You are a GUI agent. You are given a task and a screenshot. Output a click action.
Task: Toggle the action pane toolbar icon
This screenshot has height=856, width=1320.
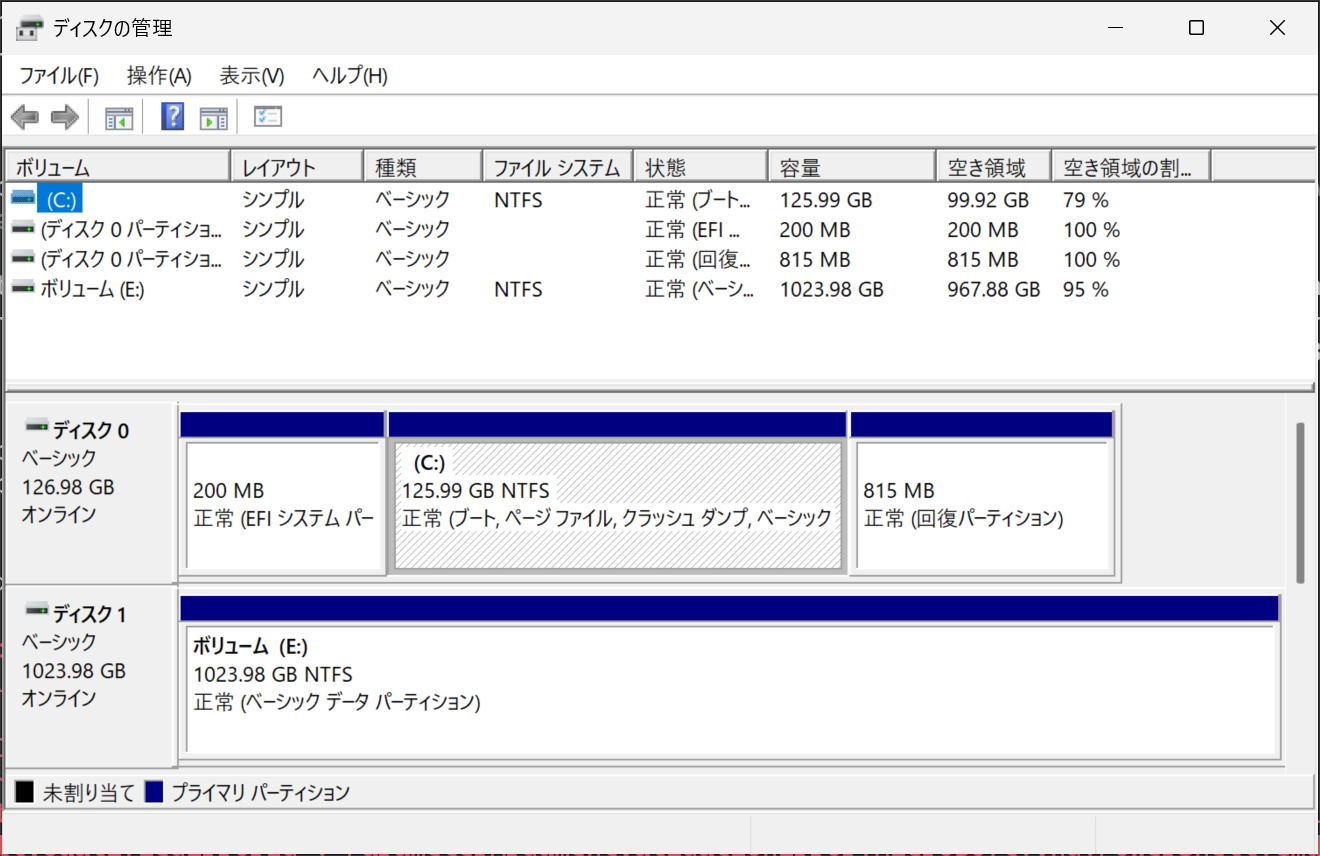[x=214, y=118]
